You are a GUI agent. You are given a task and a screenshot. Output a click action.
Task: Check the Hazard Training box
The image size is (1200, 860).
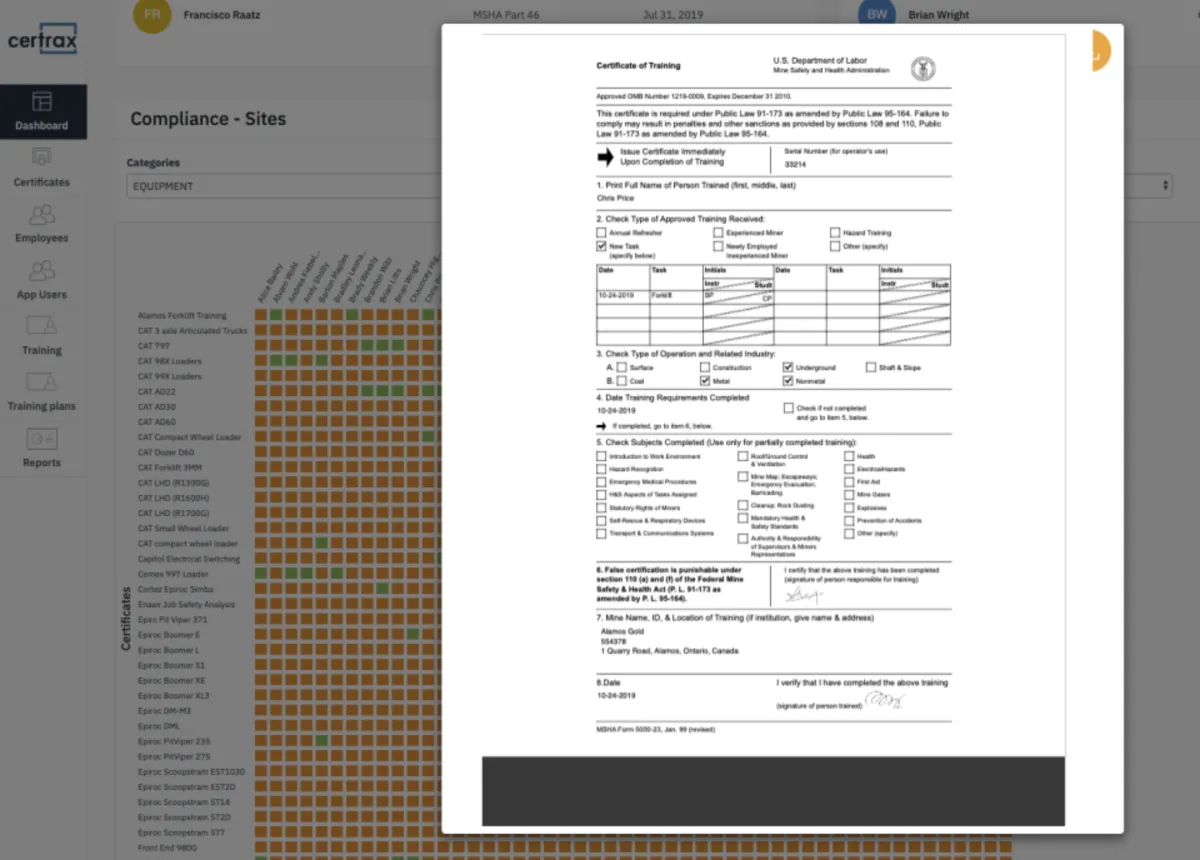(x=835, y=232)
